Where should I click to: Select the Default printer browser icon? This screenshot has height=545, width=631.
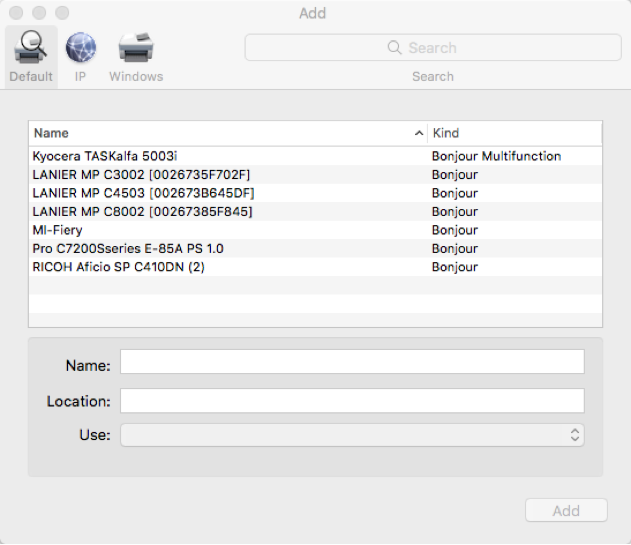(31, 56)
